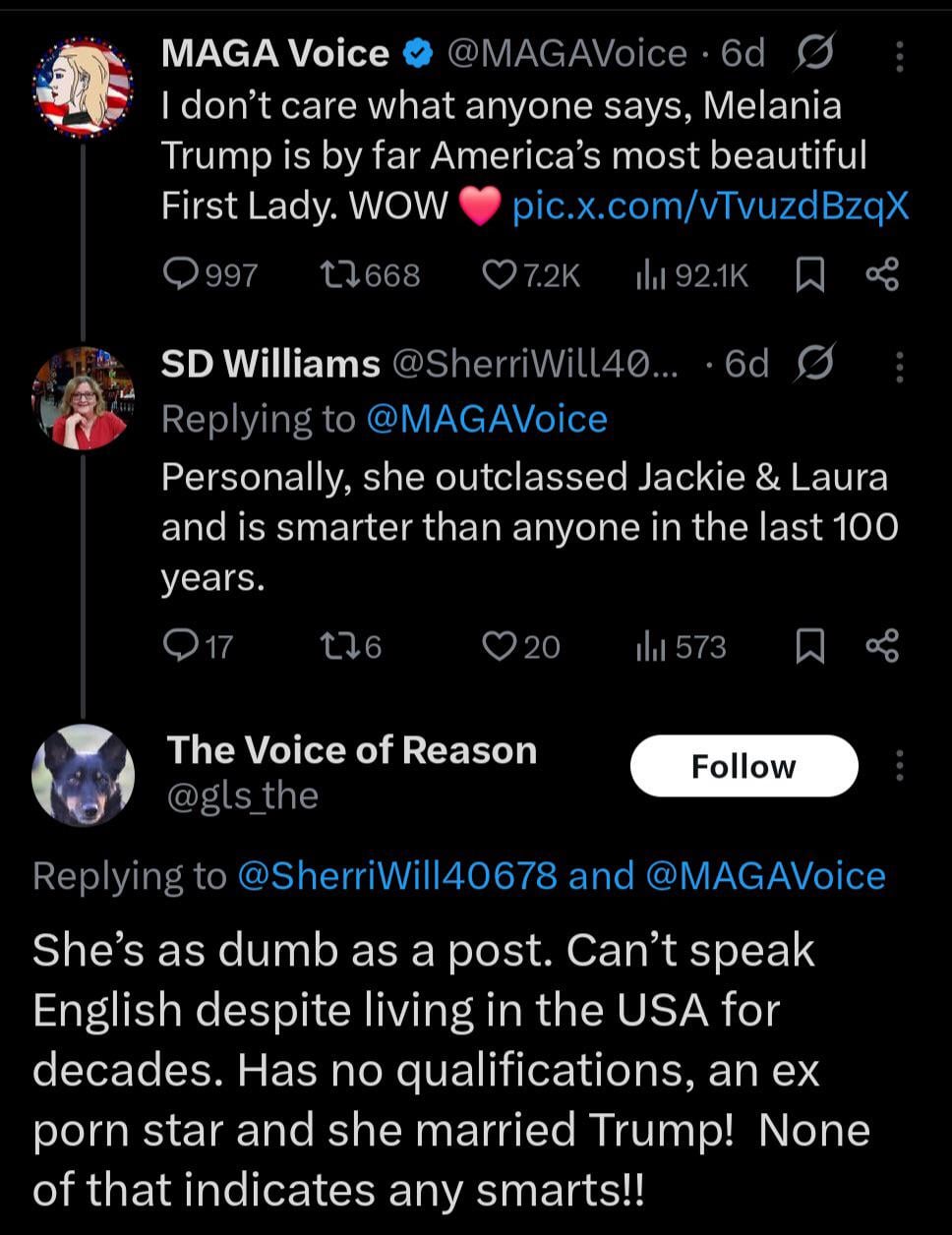The height and width of the screenshot is (1235, 952).
Task: Bookmark SD Williams' reply
Action: [x=809, y=646]
